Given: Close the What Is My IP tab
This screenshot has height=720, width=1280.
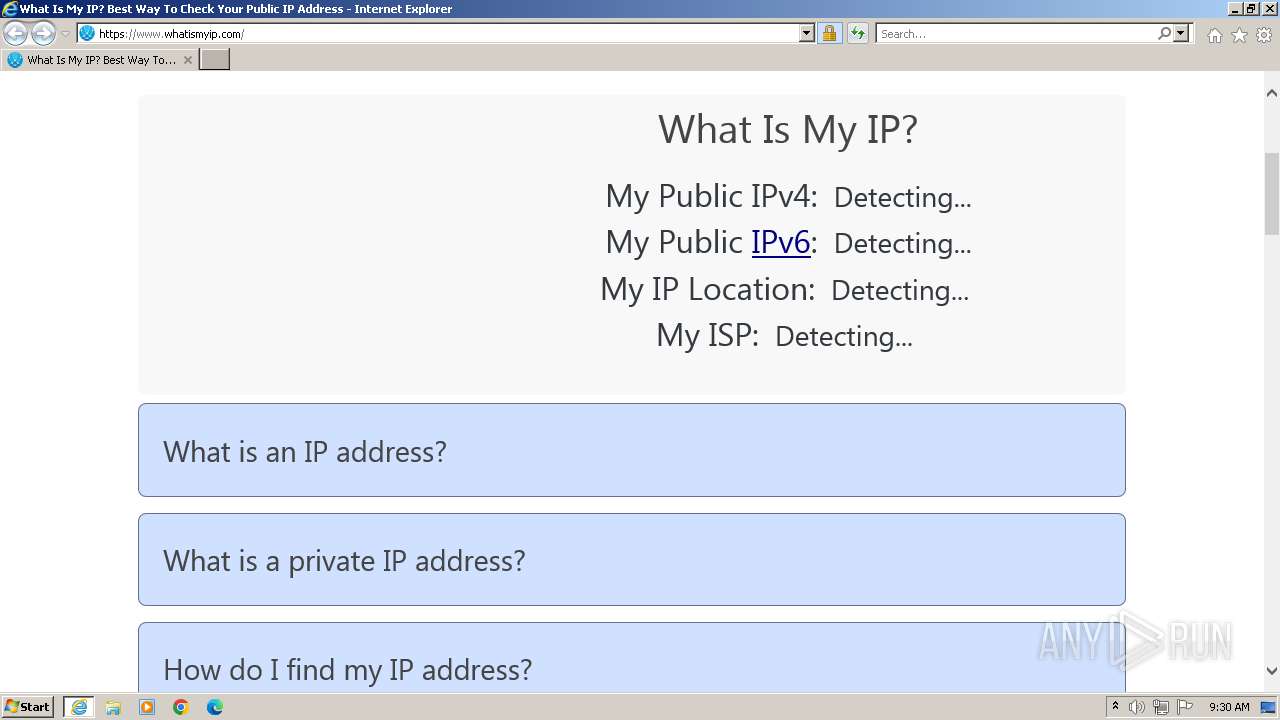Looking at the screenshot, I should coord(187,60).
